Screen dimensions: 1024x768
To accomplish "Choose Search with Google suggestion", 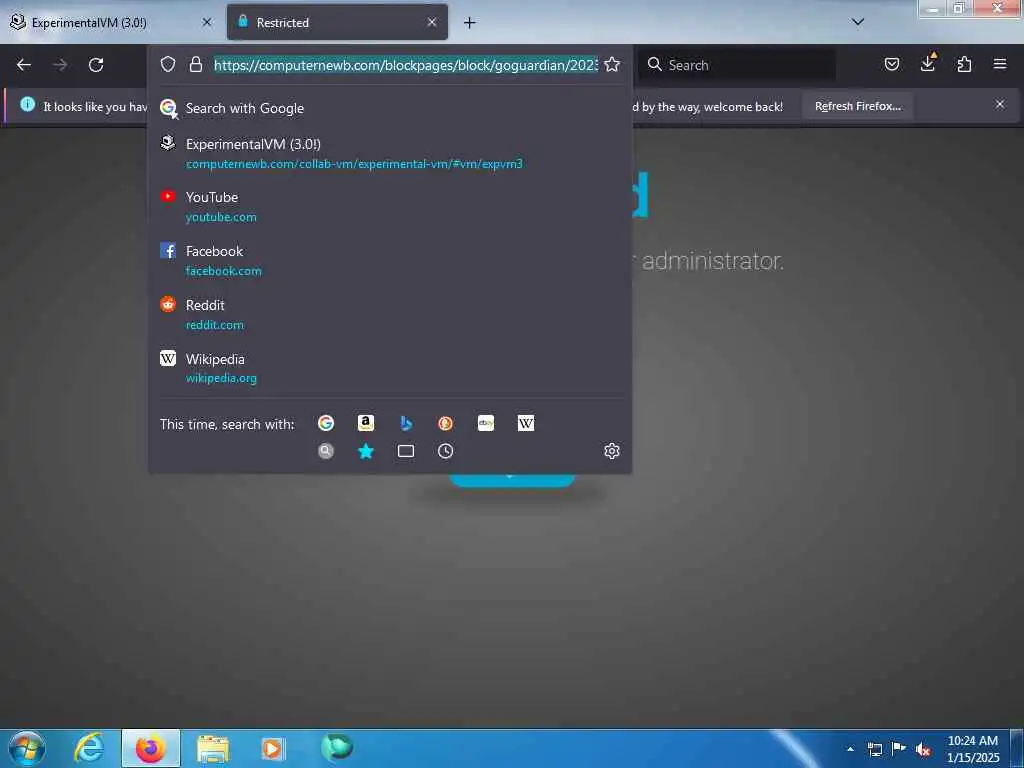I will [390, 108].
